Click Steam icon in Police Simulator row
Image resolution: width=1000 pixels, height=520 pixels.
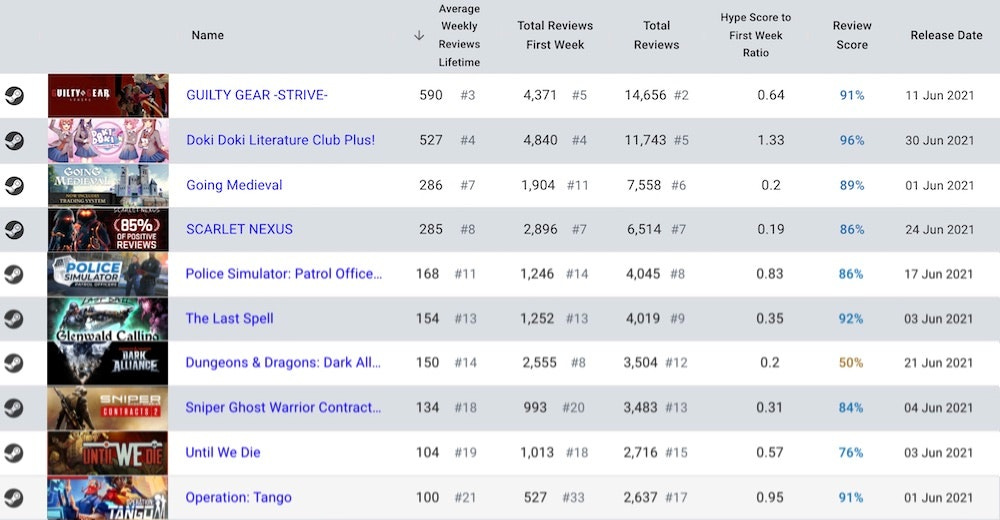13,274
